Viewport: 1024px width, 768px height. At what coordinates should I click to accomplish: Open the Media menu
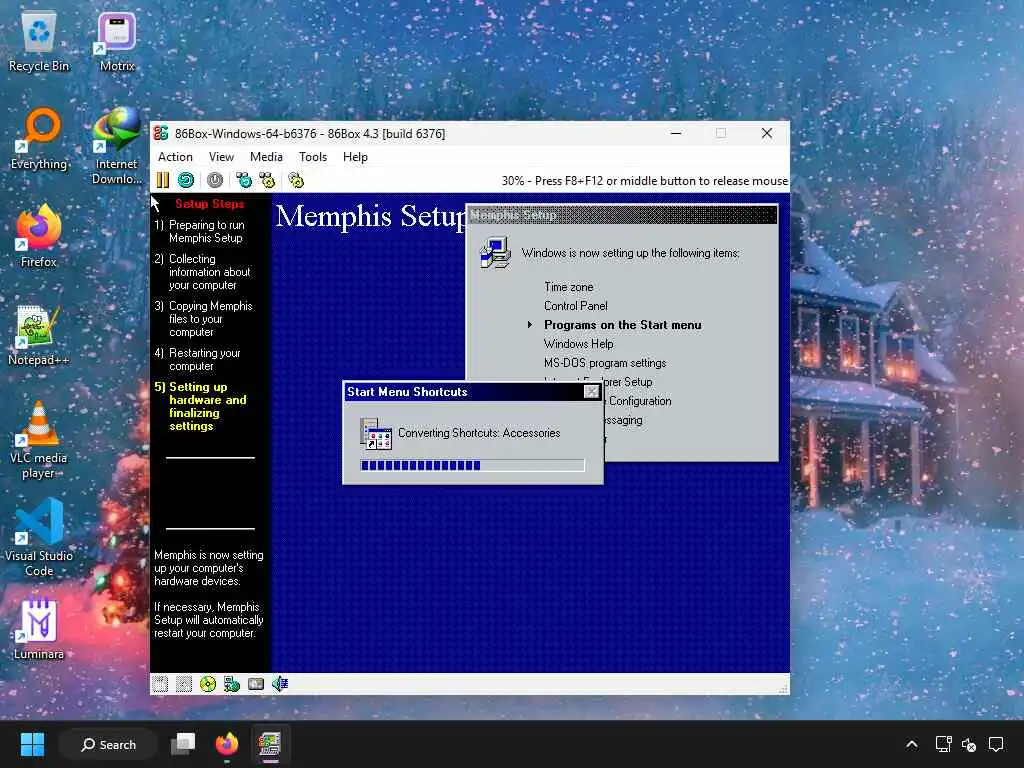pyautogui.click(x=266, y=157)
